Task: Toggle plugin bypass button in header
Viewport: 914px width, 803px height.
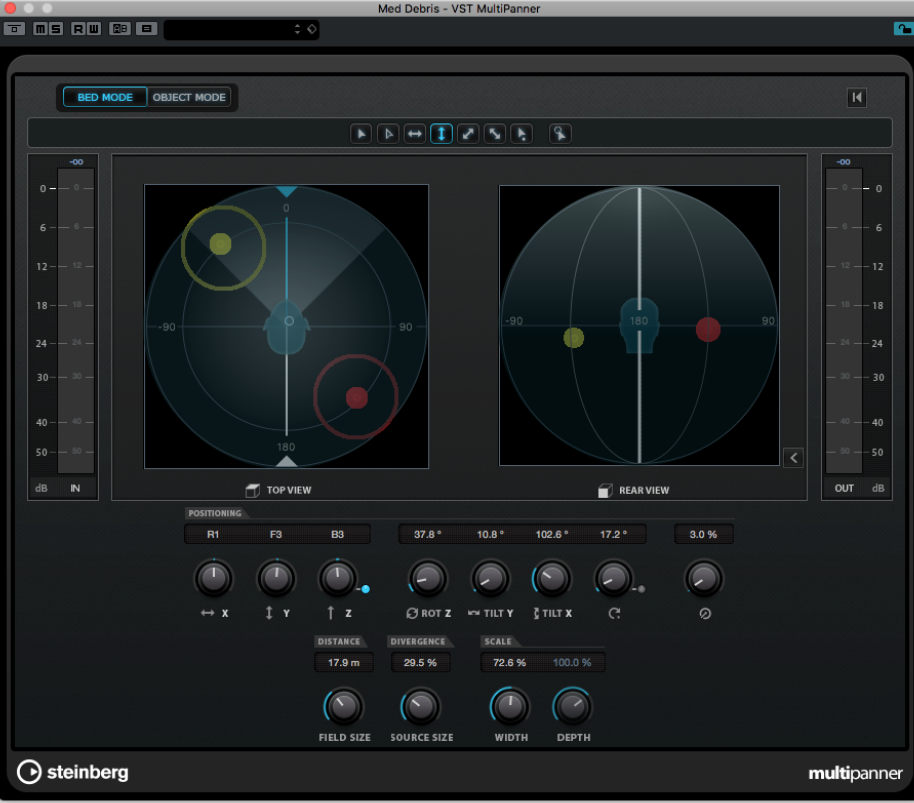Action: pos(15,29)
